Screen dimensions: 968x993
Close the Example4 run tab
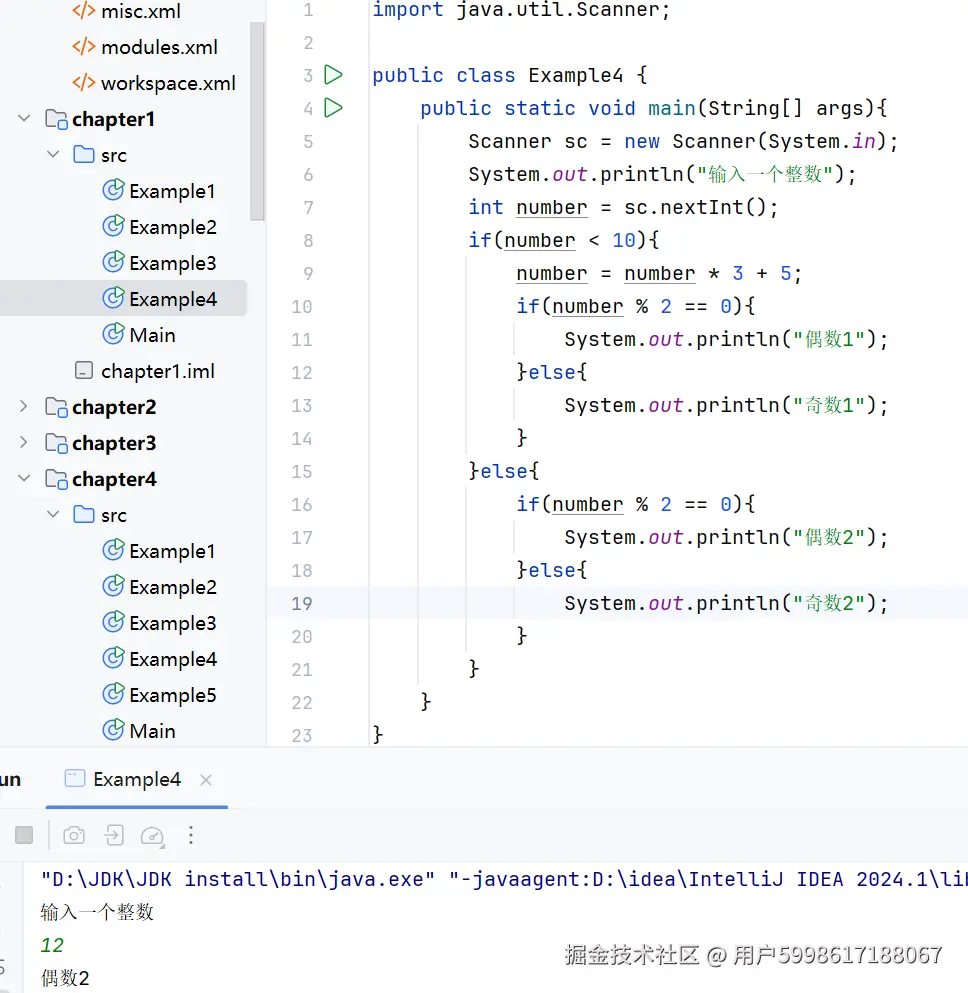206,780
